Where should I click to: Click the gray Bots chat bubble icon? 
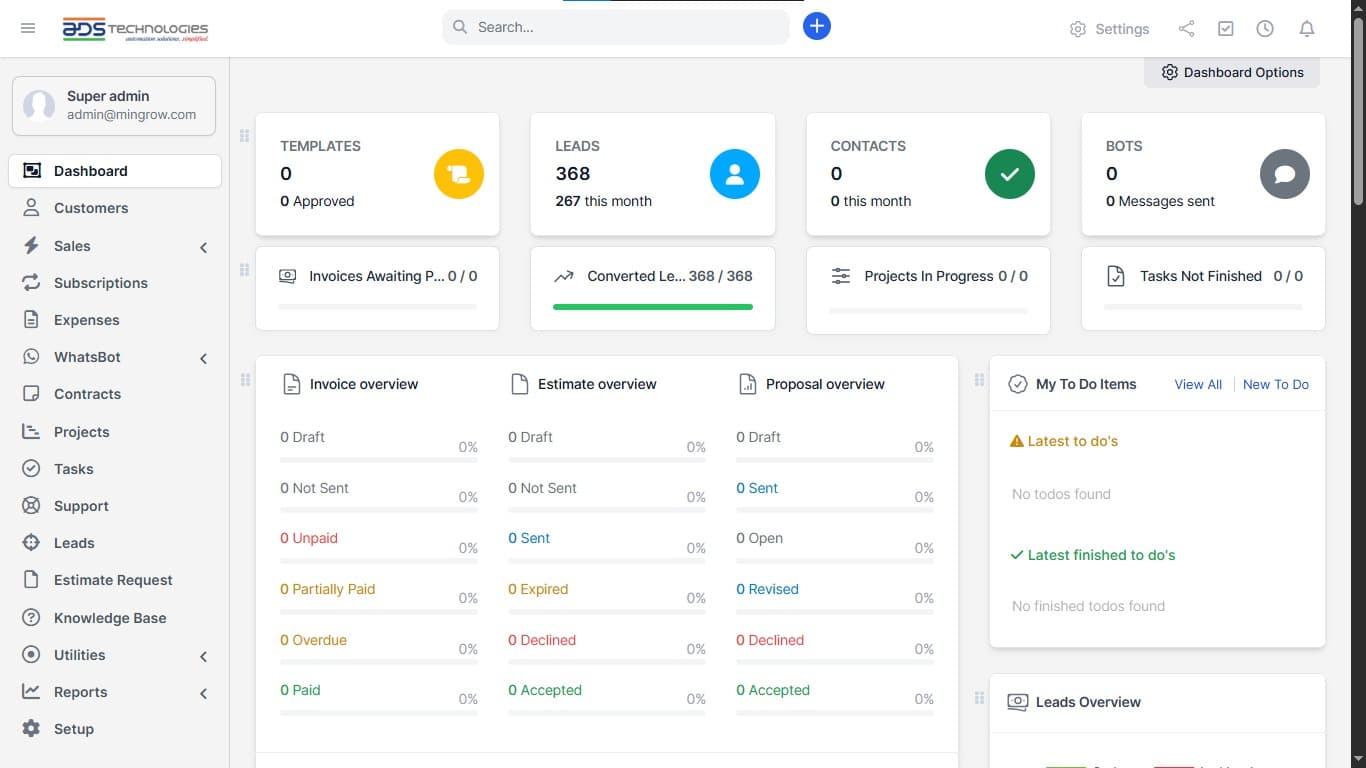coord(1285,174)
